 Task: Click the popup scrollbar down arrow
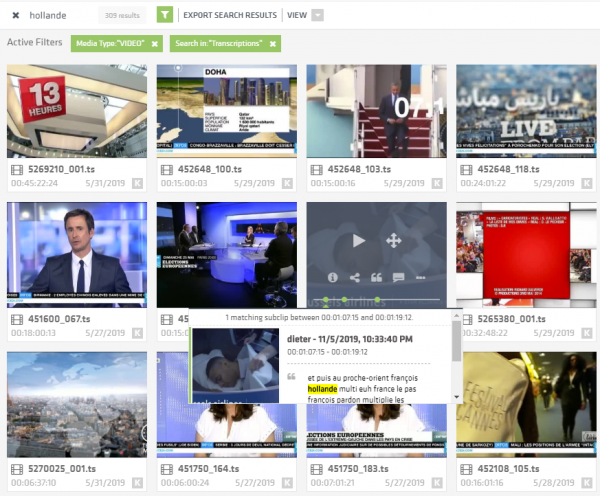click(x=456, y=397)
